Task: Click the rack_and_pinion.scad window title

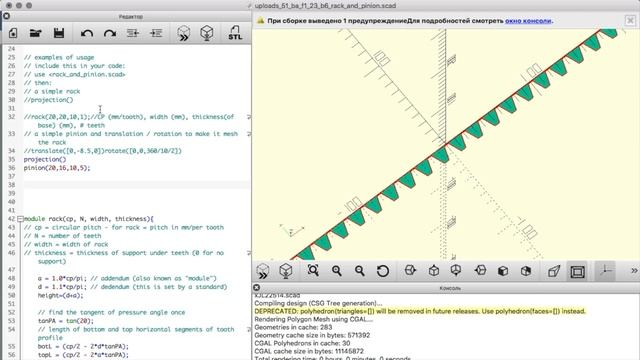Action: [325, 6]
